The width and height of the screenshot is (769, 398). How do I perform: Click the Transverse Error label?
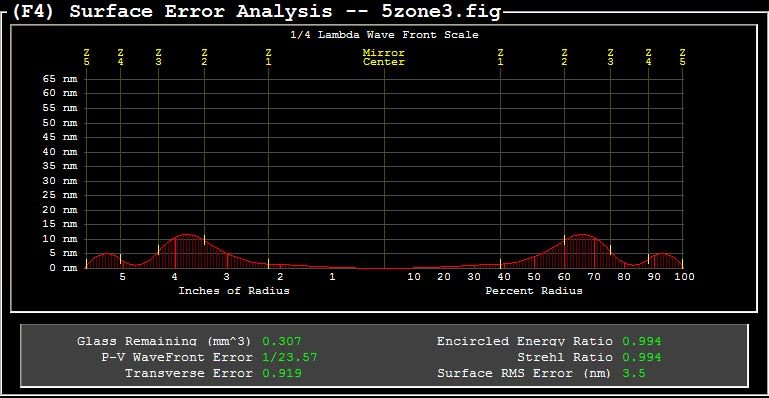tap(189, 373)
